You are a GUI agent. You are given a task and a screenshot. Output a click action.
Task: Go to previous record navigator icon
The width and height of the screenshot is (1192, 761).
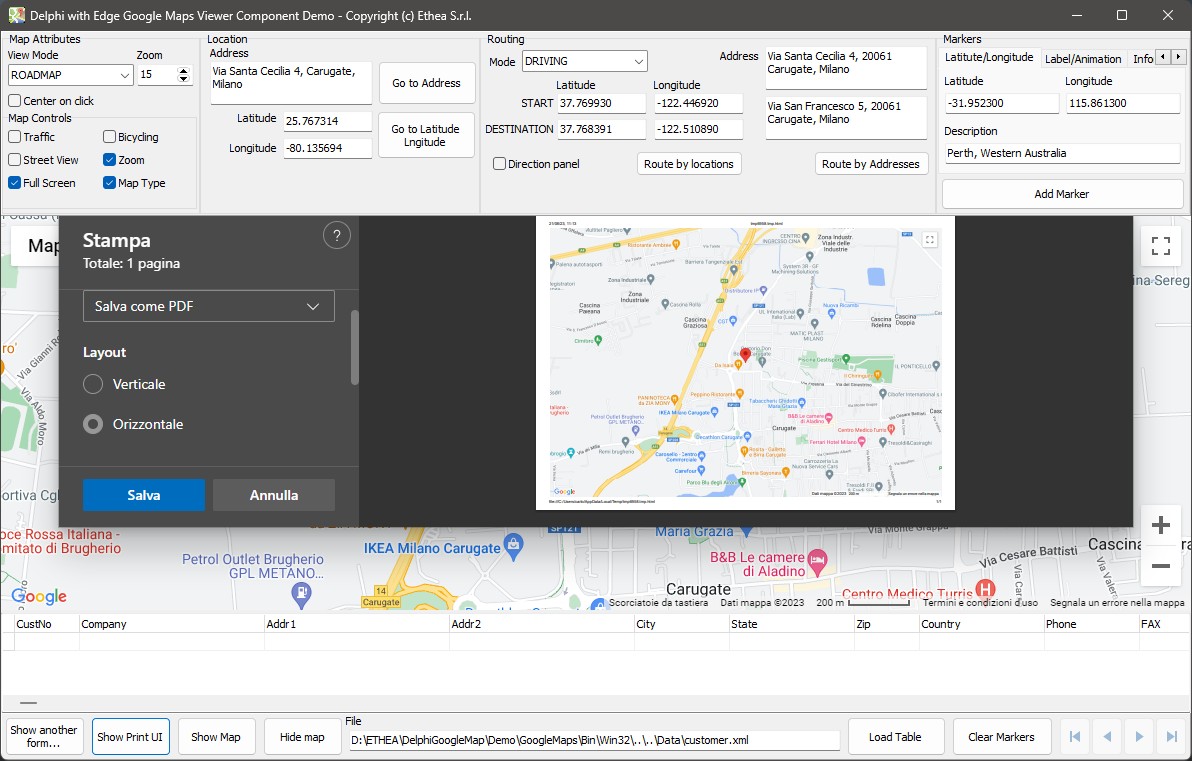coord(1107,736)
